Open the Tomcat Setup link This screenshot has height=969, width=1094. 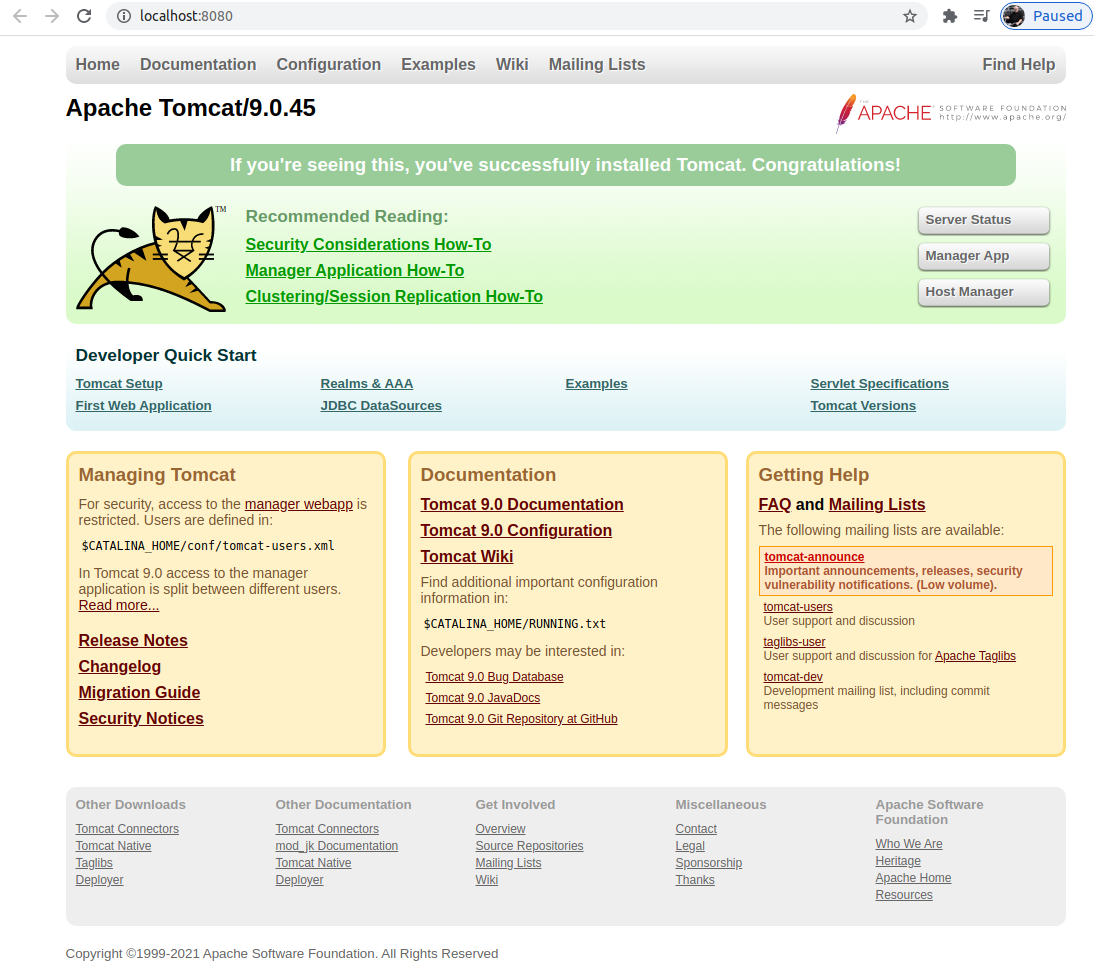[x=119, y=384]
